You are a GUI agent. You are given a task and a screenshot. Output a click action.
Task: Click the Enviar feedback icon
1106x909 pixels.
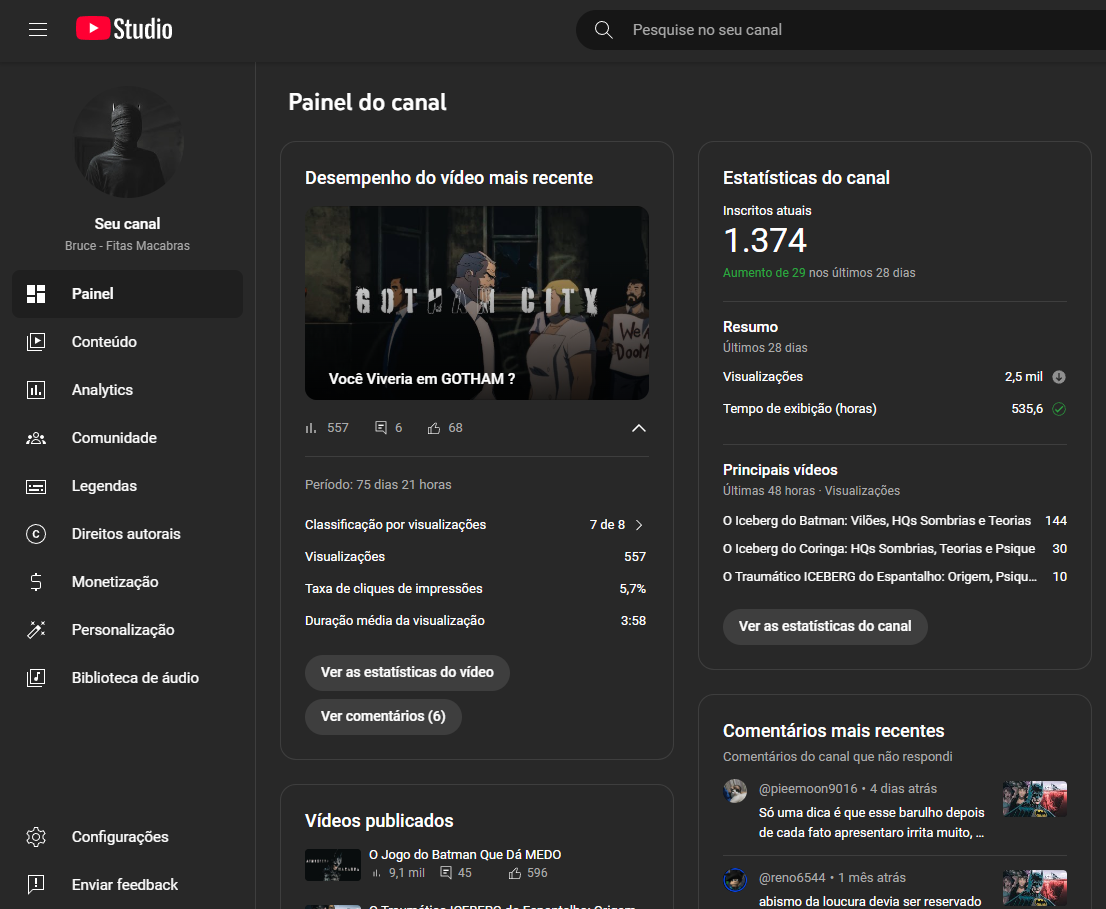pyautogui.click(x=36, y=884)
